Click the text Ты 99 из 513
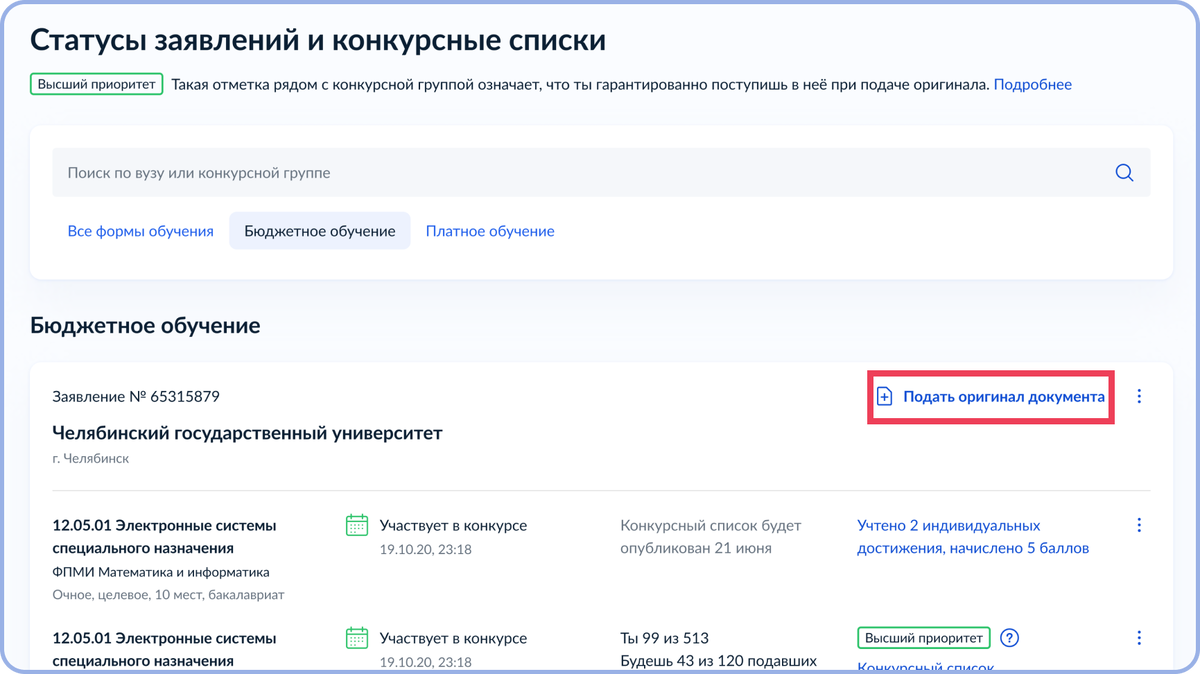Viewport: 1200px width, 674px height. coord(666,638)
